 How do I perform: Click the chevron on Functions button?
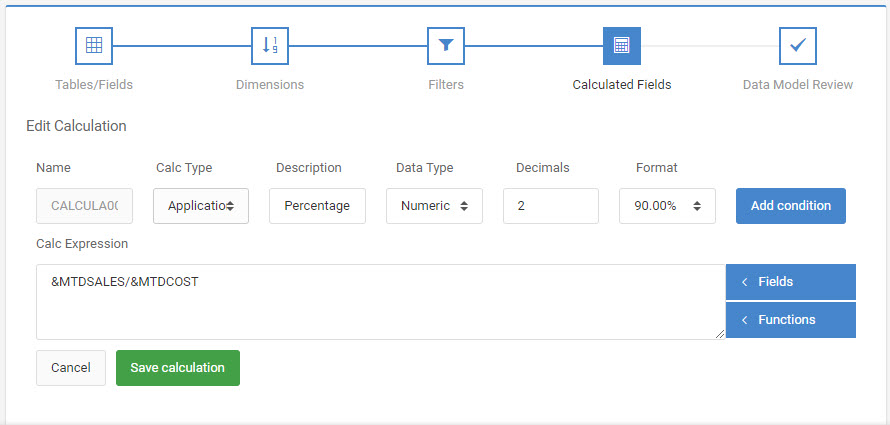(744, 320)
